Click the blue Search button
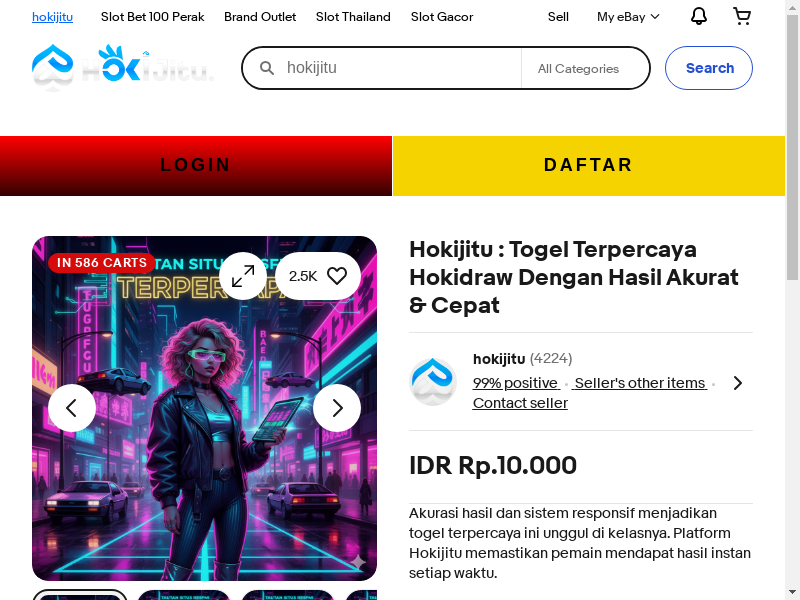This screenshot has width=800, height=600. pyautogui.click(x=709, y=68)
